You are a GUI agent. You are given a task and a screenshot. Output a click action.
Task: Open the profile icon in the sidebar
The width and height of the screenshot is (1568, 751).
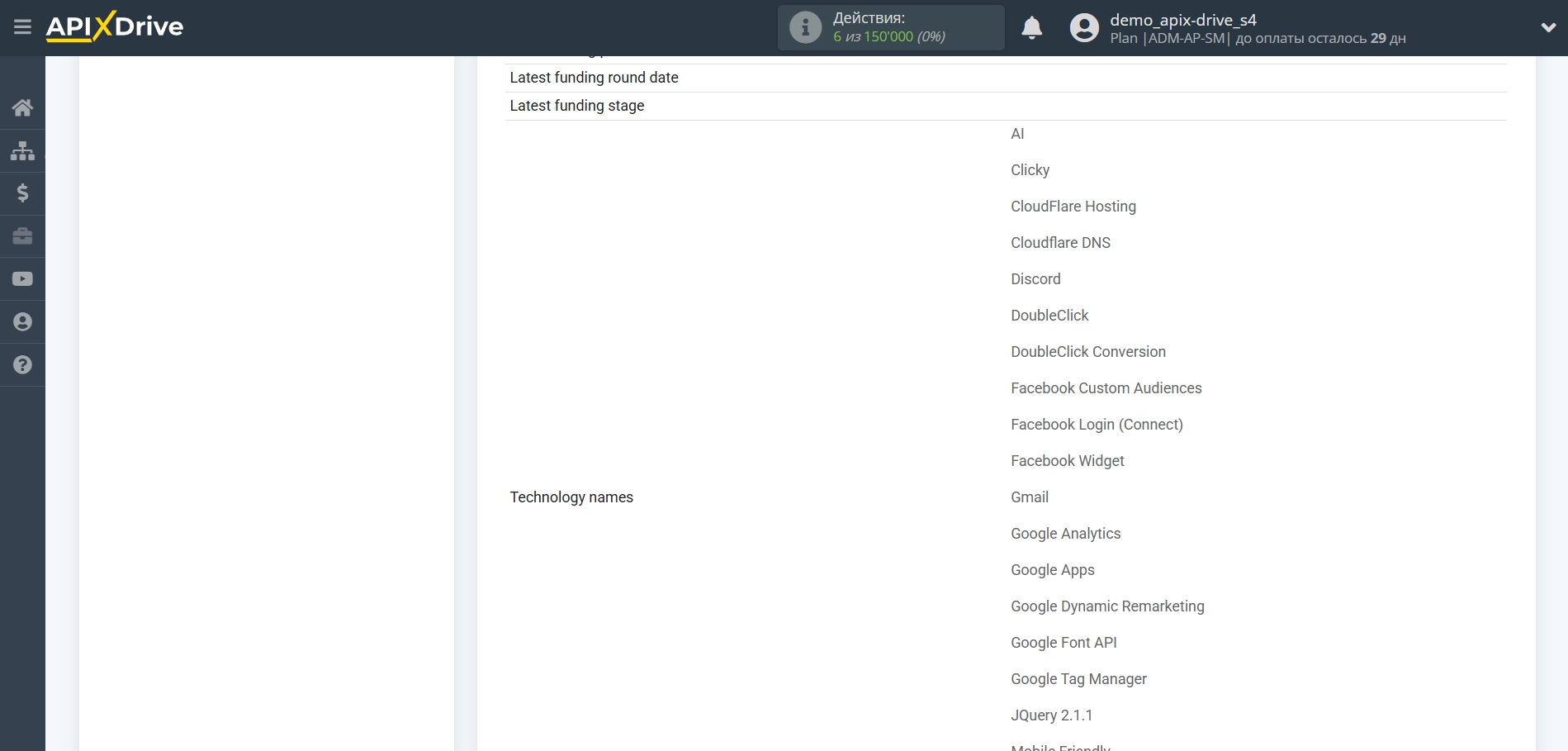[x=22, y=322]
